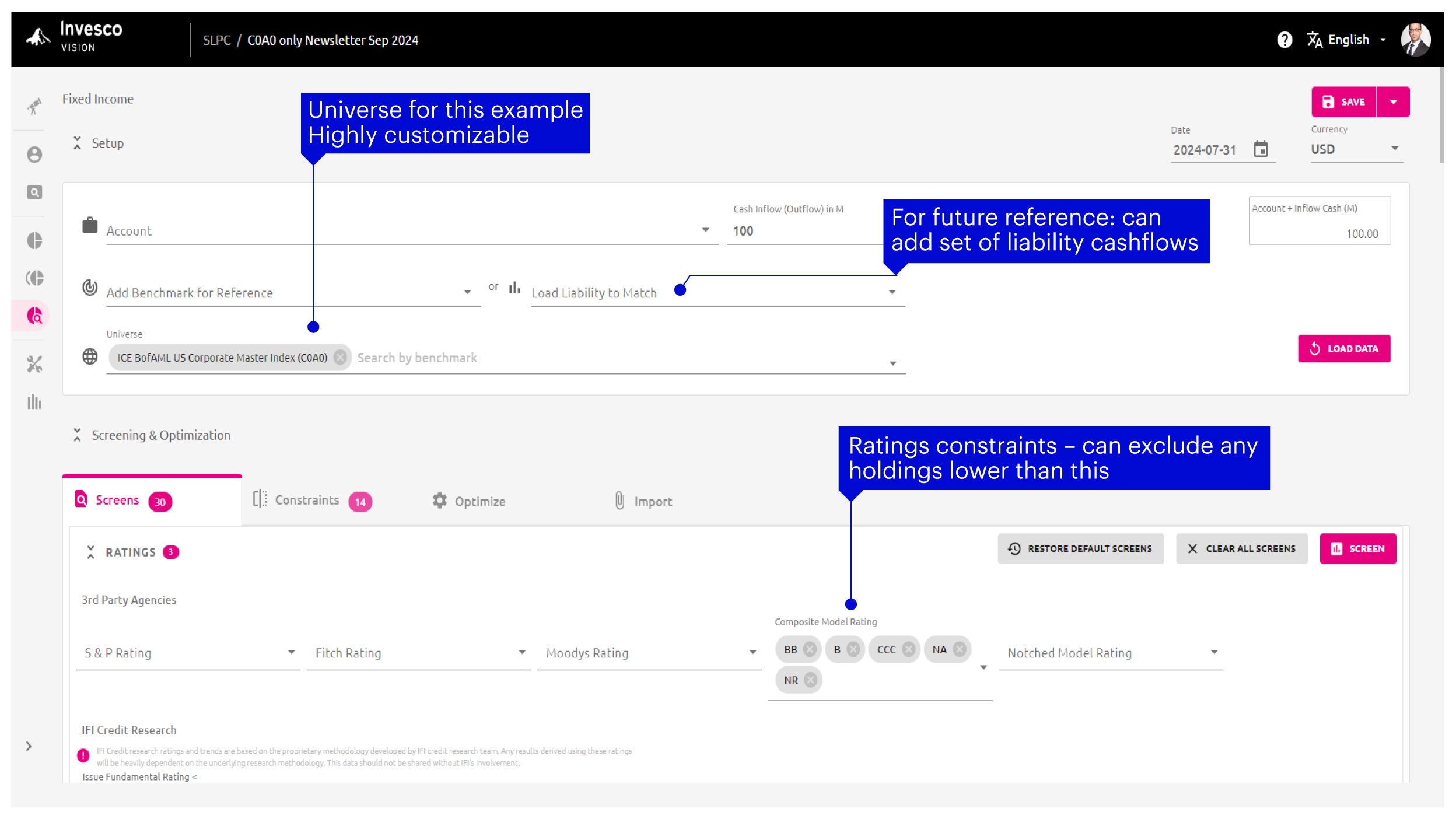Switch to the Import tab
Viewport: 1456px width, 819px height.
click(643, 501)
